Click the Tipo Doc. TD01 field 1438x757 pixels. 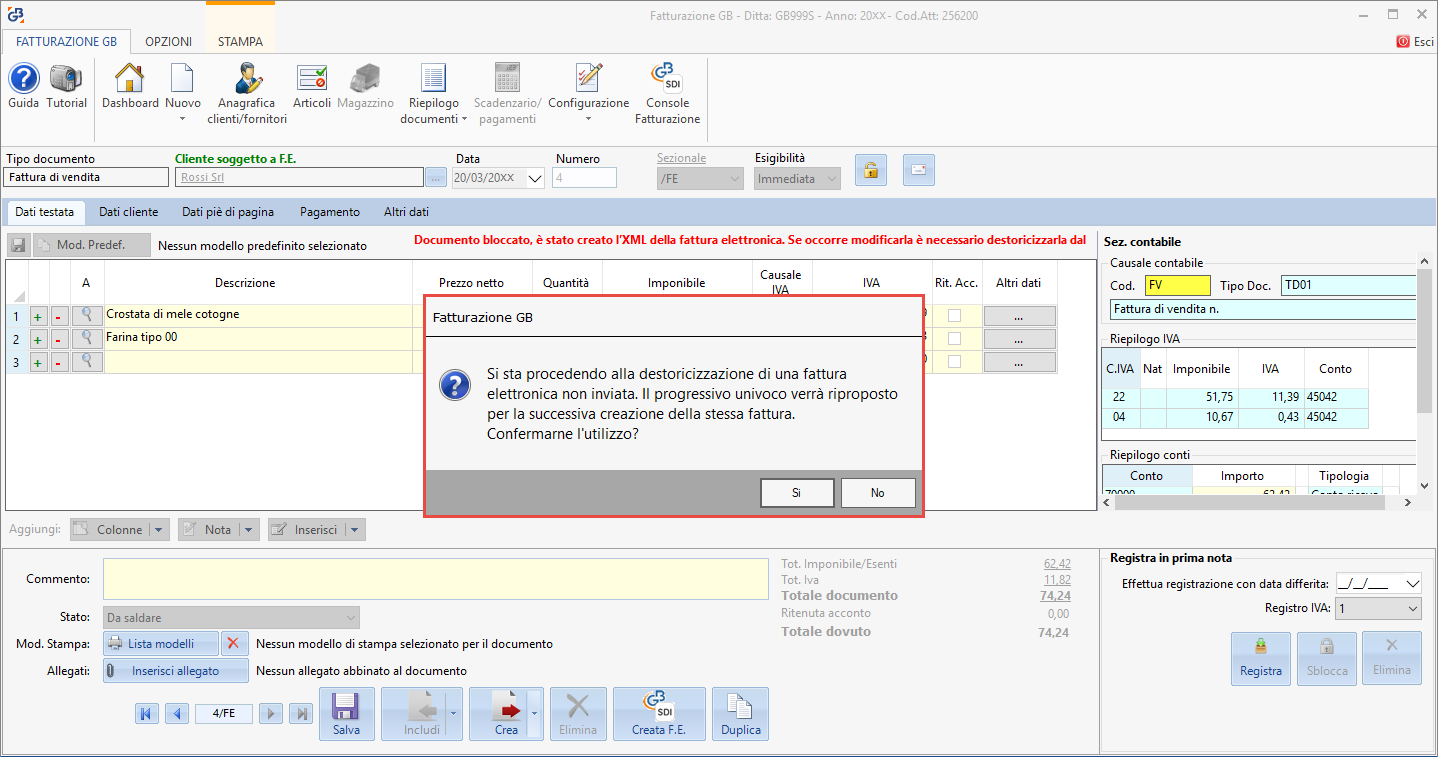(1349, 286)
